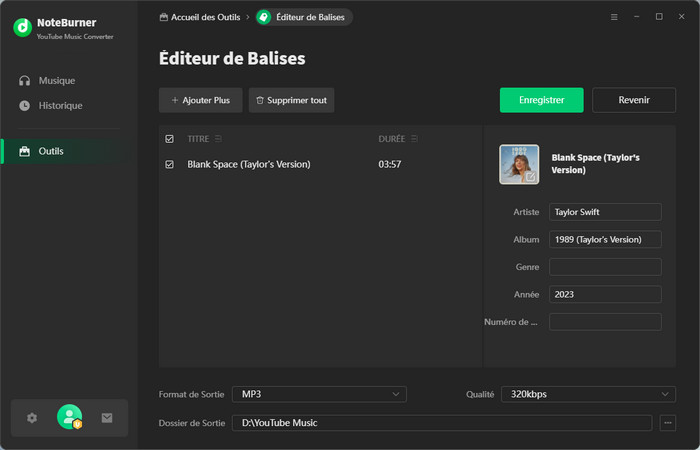Open the hamburger menu in title bar
Image resolution: width=700 pixels, height=450 pixels.
coord(614,17)
